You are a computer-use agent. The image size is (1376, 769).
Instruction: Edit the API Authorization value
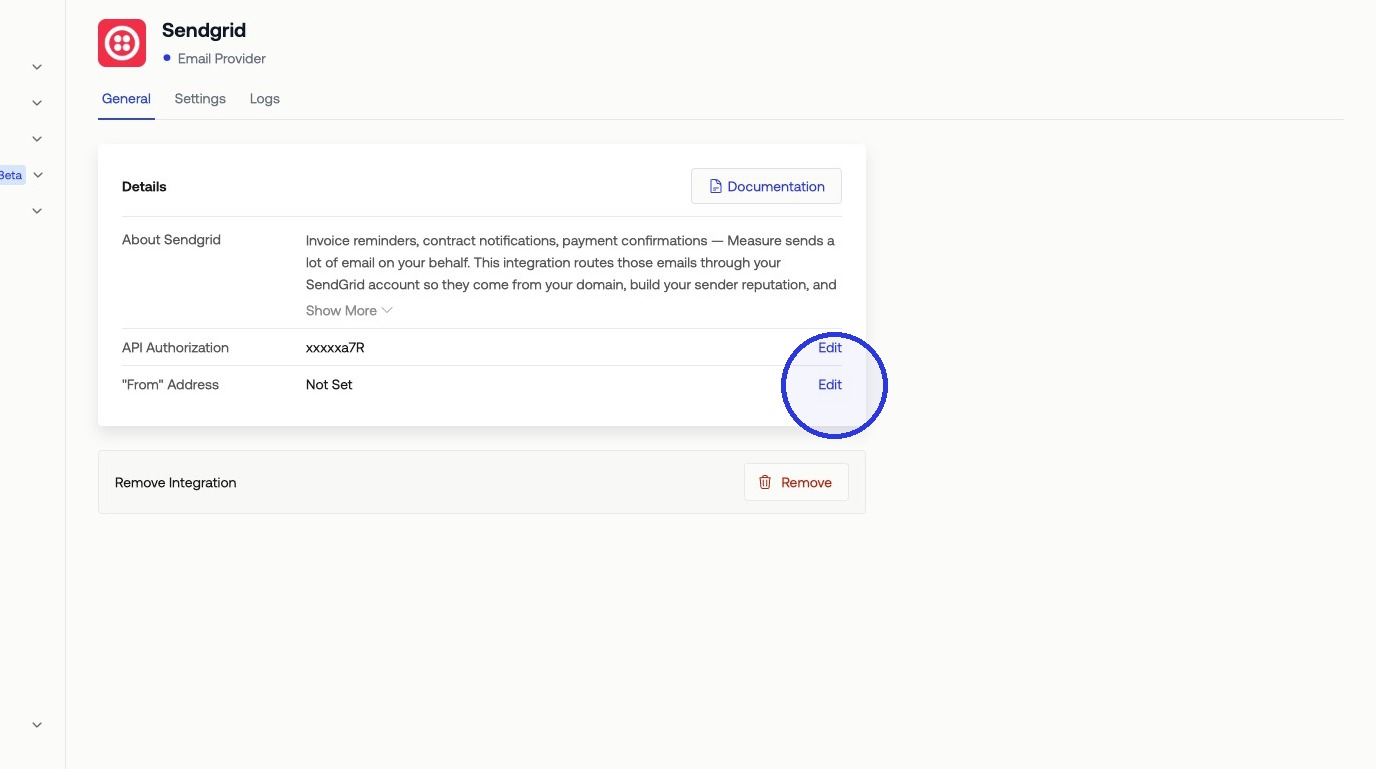coord(830,347)
